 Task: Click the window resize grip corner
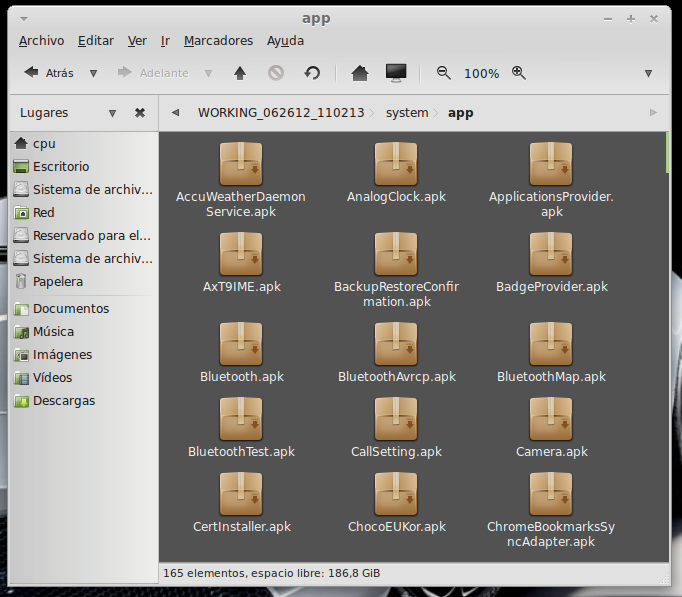point(664,578)
